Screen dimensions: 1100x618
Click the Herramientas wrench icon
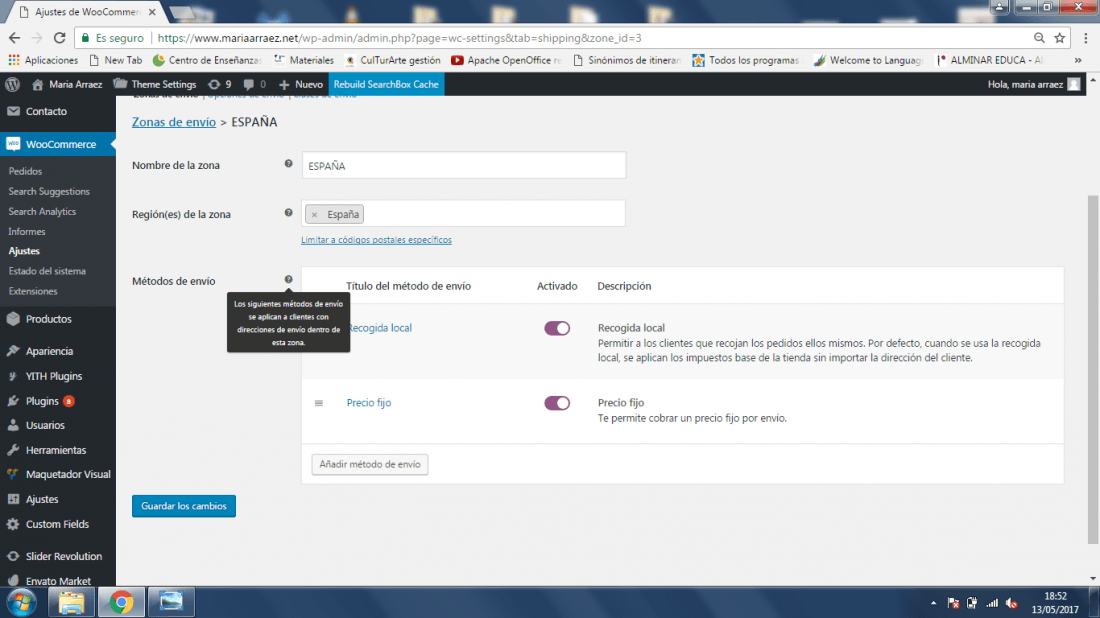click(x=13, y=450)
